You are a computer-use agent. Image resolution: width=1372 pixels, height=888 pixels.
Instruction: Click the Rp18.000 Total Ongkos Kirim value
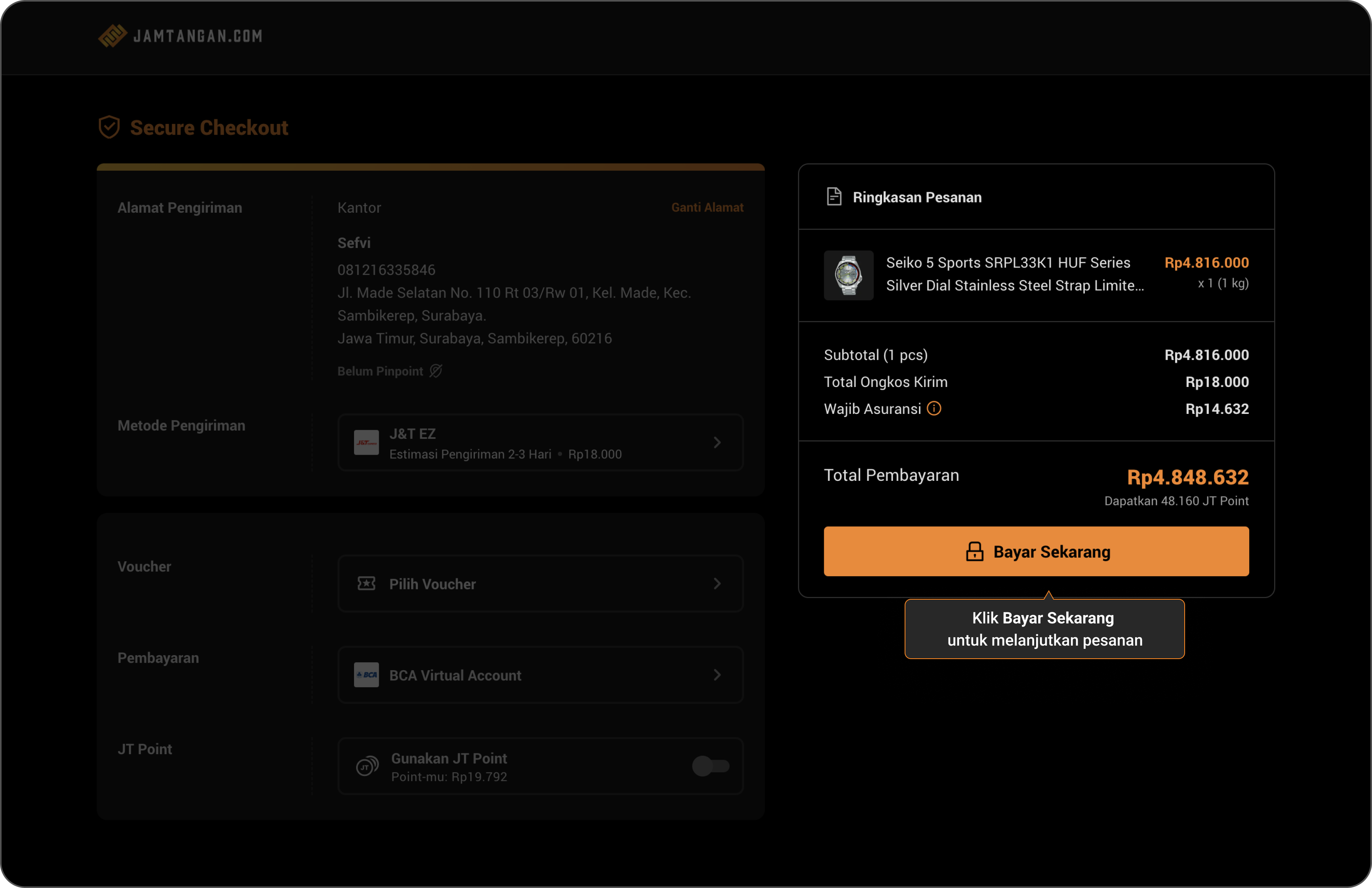(1217, 382)
